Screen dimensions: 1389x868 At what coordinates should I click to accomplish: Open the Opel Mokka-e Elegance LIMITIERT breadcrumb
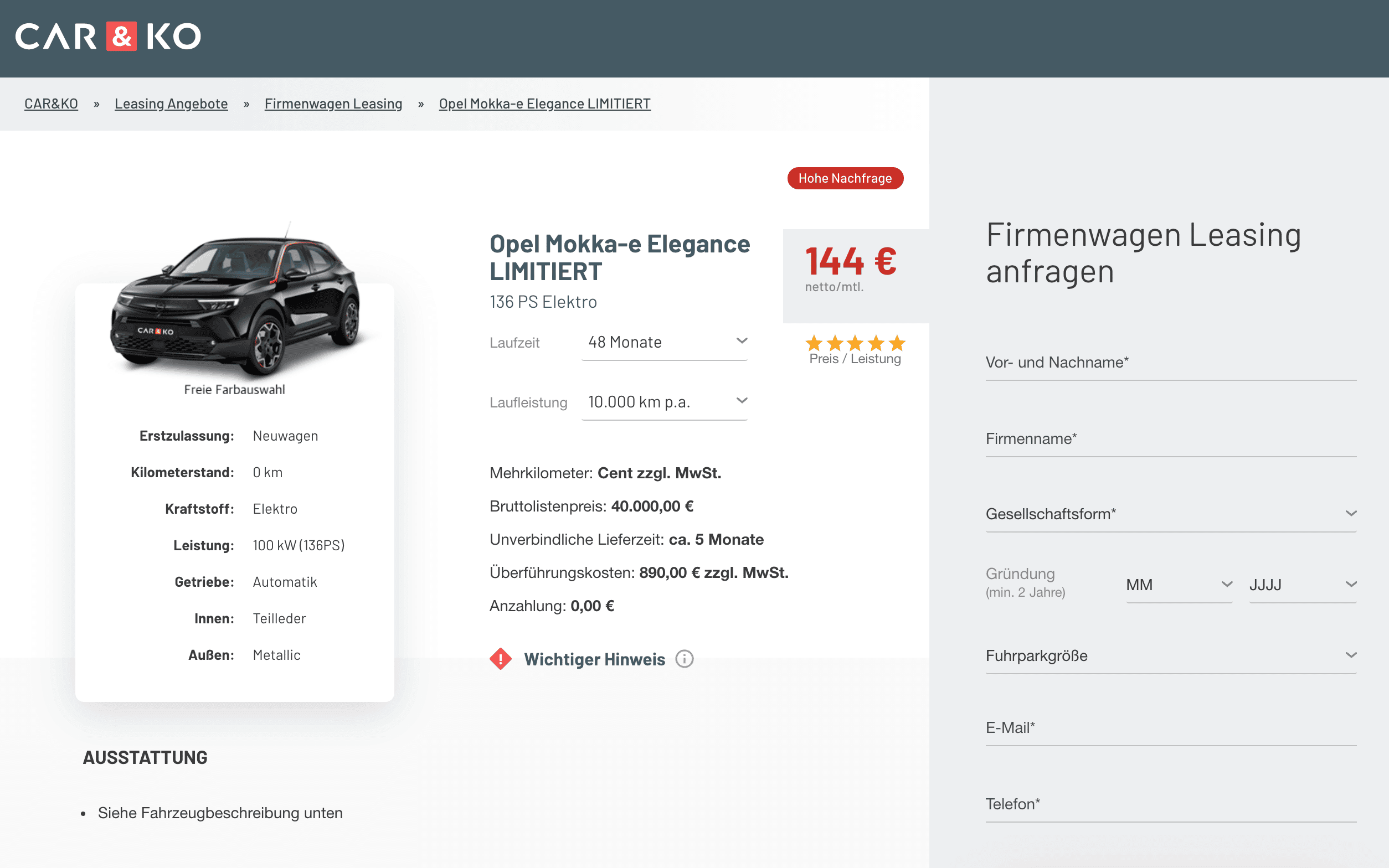click(x=544, y=104)
